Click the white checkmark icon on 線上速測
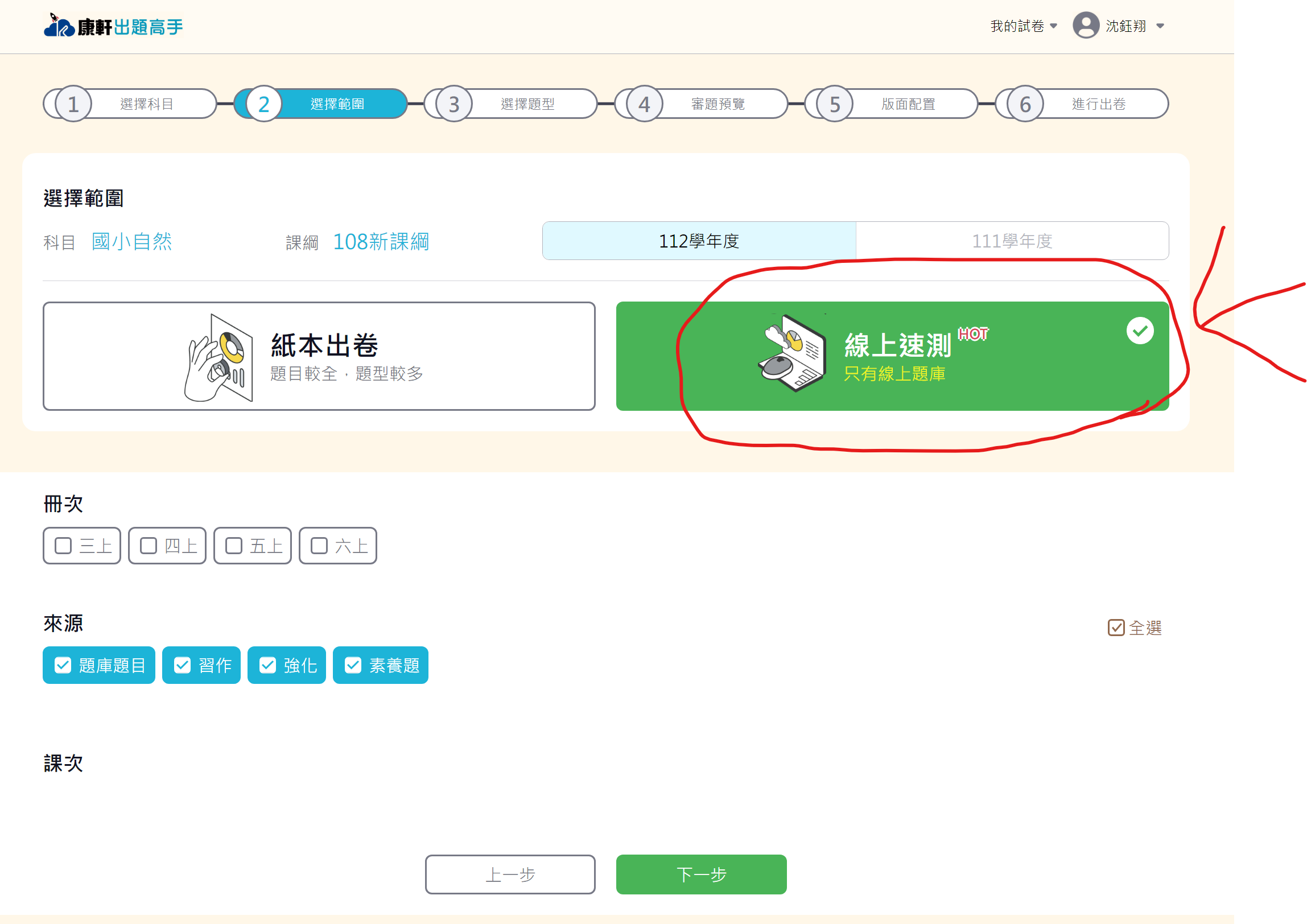The height and width of the screenshot is (924, 1307). pos(1140,331)
